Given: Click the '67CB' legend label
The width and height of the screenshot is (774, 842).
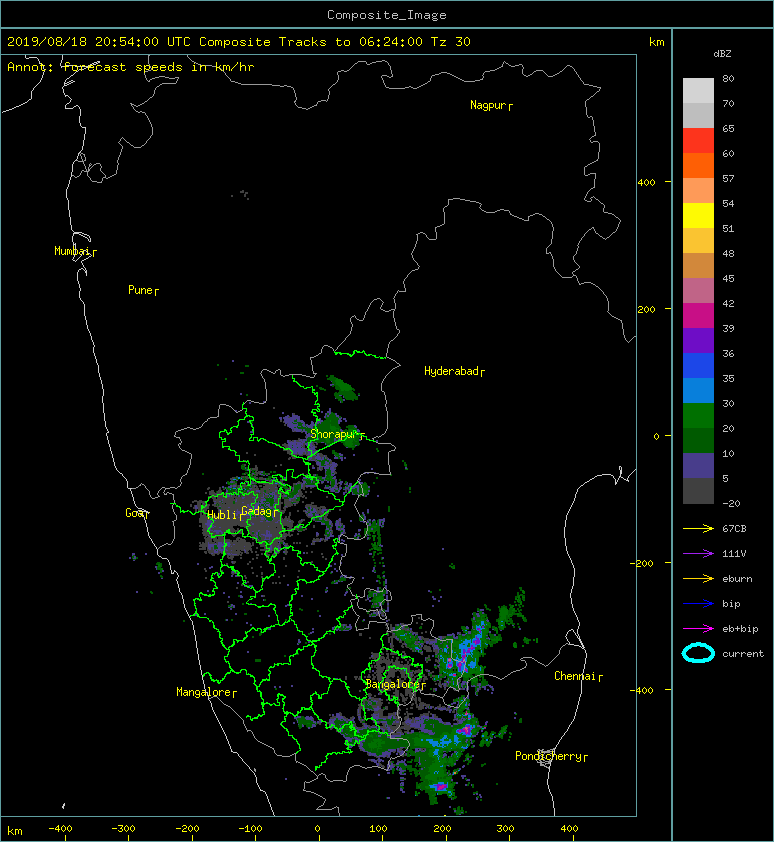Looking at the screenshot, I should click(734, 529).
